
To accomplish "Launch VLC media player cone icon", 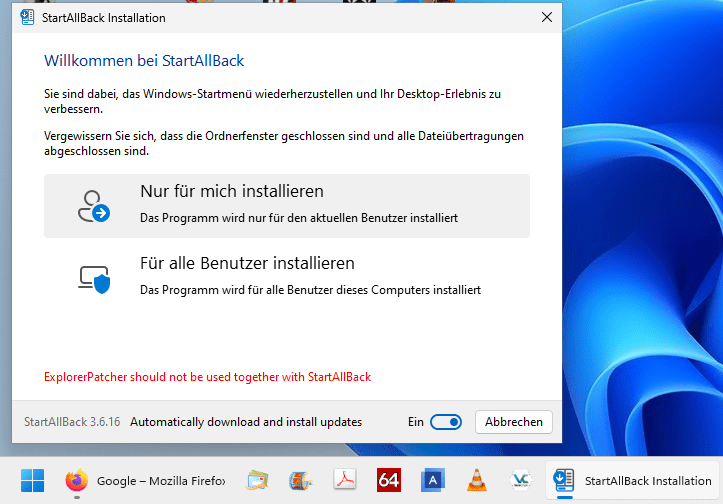I will (477, 480).
